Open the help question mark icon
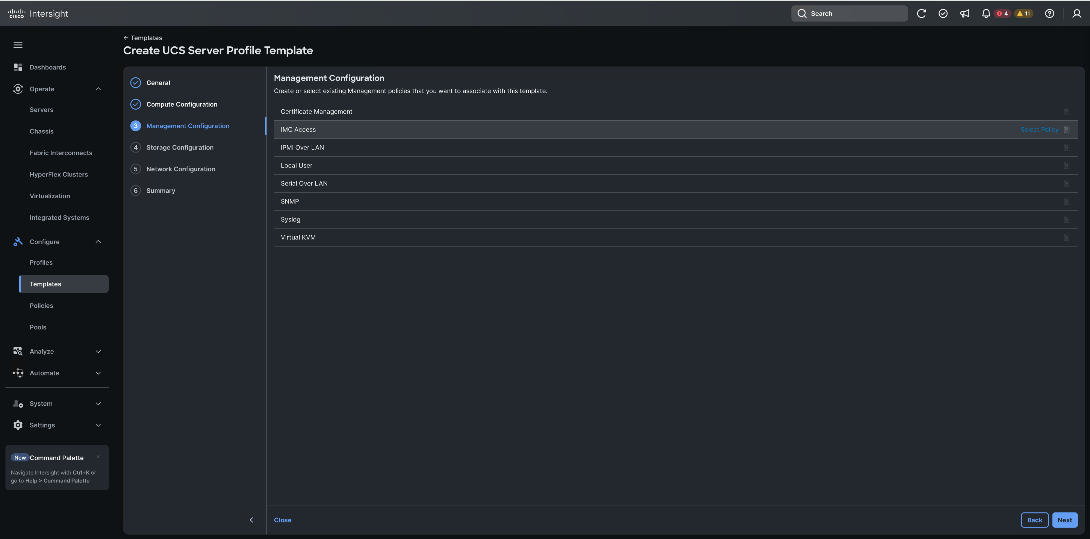Viewport: 1090px width, 539px height. coord(1050,13)
